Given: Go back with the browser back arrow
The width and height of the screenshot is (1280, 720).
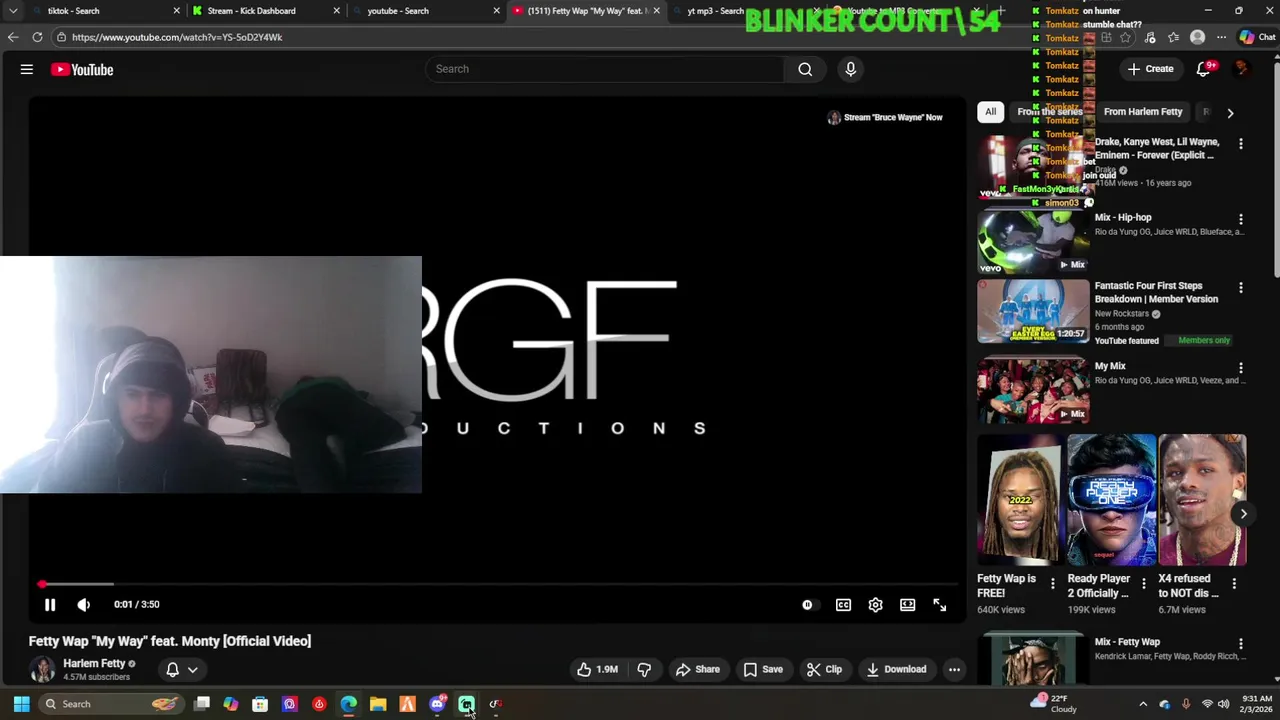Looking at the screenshot, I should tap(13, 37).
